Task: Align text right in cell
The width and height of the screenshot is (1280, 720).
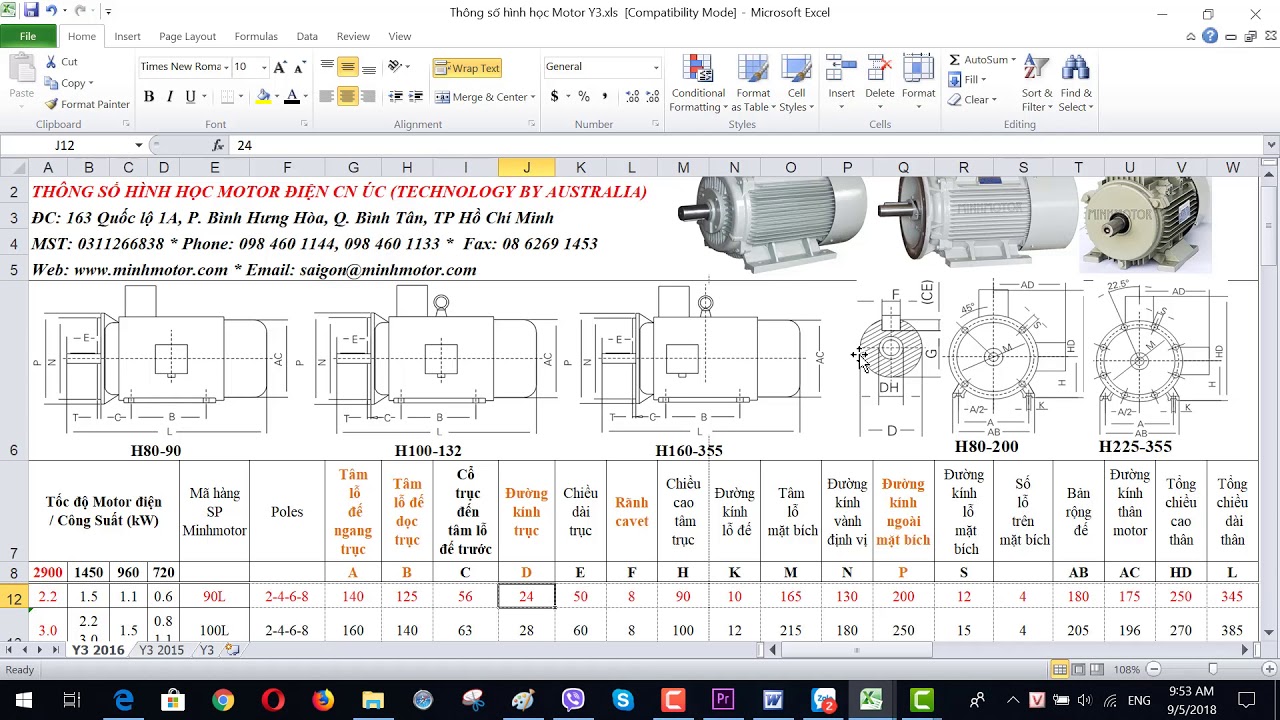Action: 369,97
